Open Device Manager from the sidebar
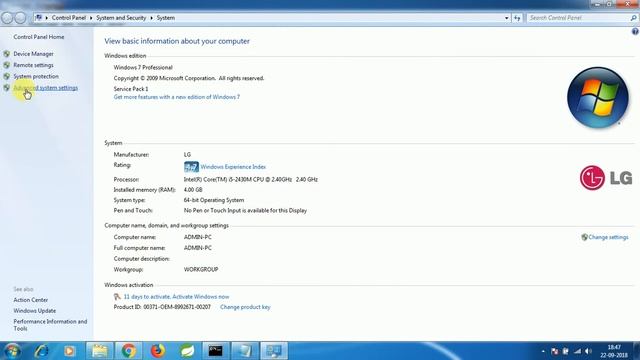The height and width of the screenshot is (360, 640). click(x=33, y=54)
